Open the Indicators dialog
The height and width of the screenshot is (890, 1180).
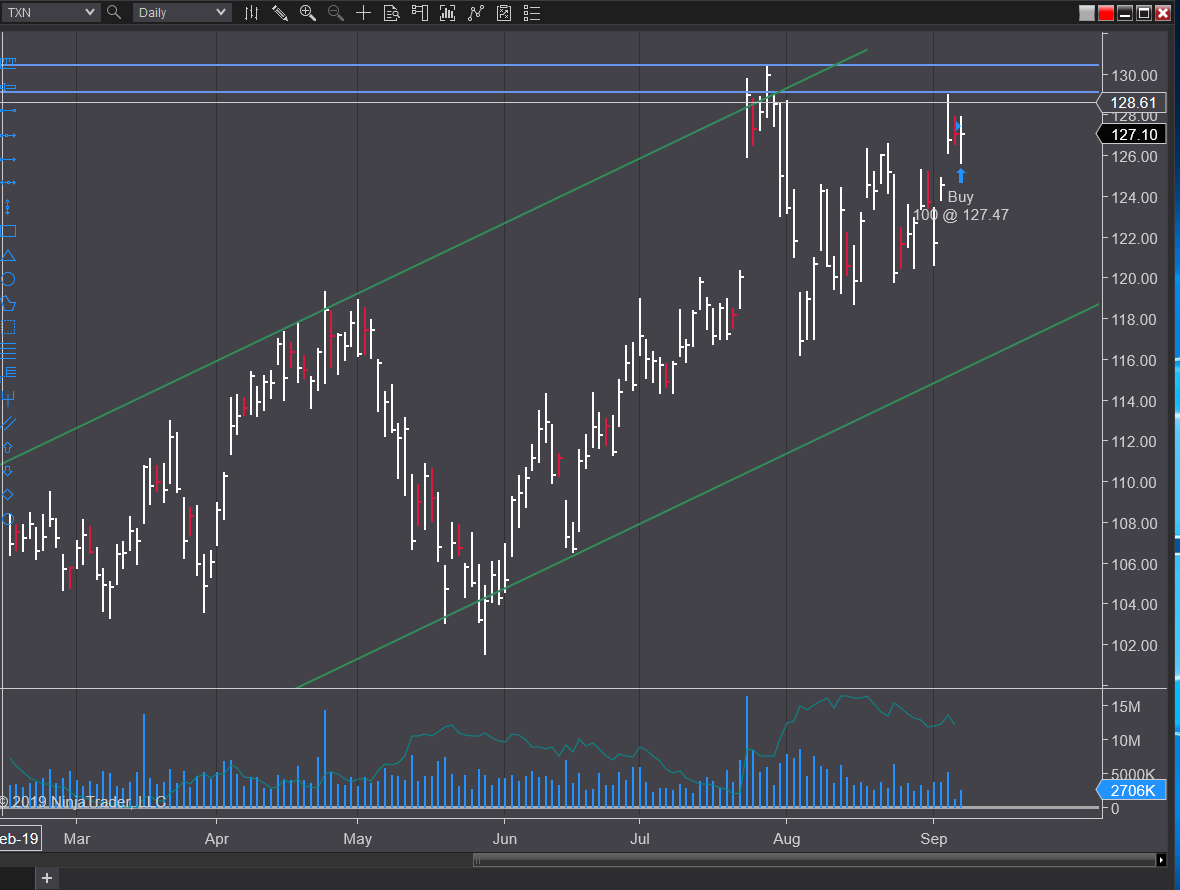click(x=476, y=13)
